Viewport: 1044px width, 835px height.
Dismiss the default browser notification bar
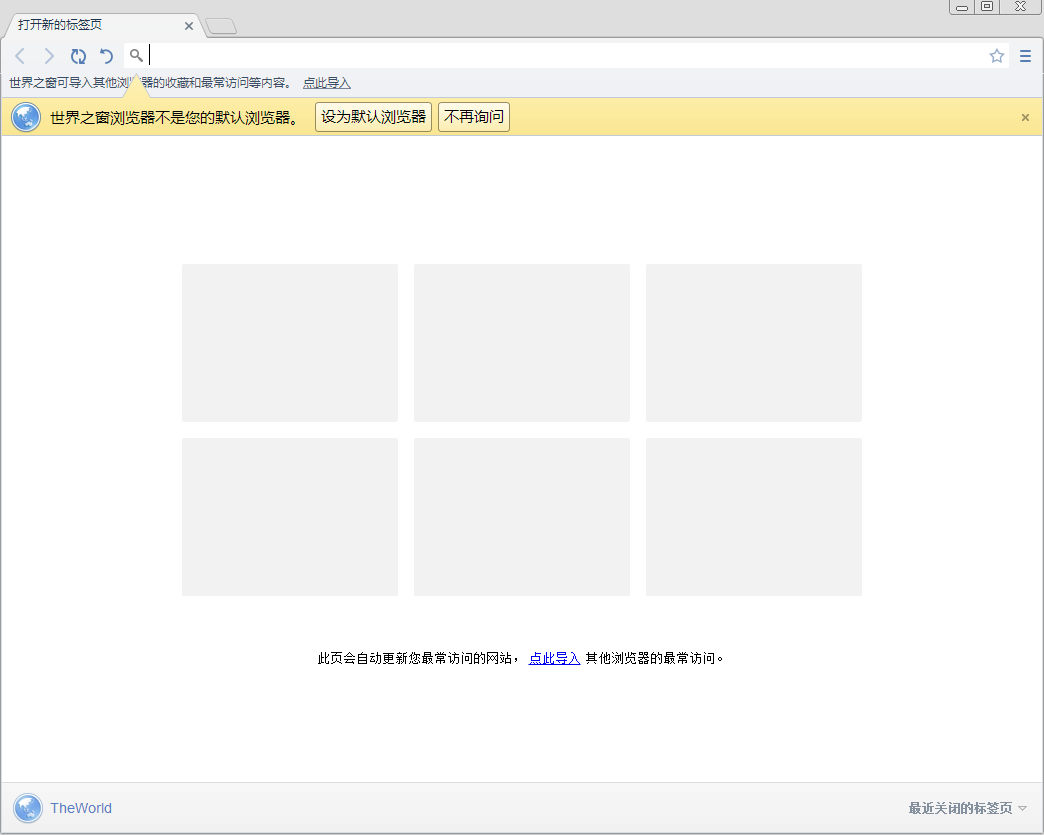pyautogui.click(x=1024, y=117)
